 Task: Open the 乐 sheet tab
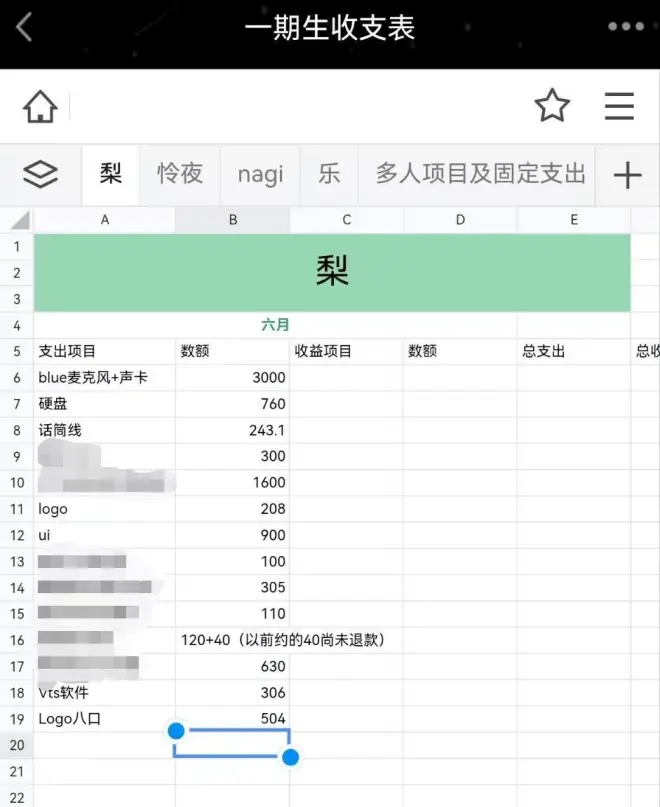pos(329,174)
